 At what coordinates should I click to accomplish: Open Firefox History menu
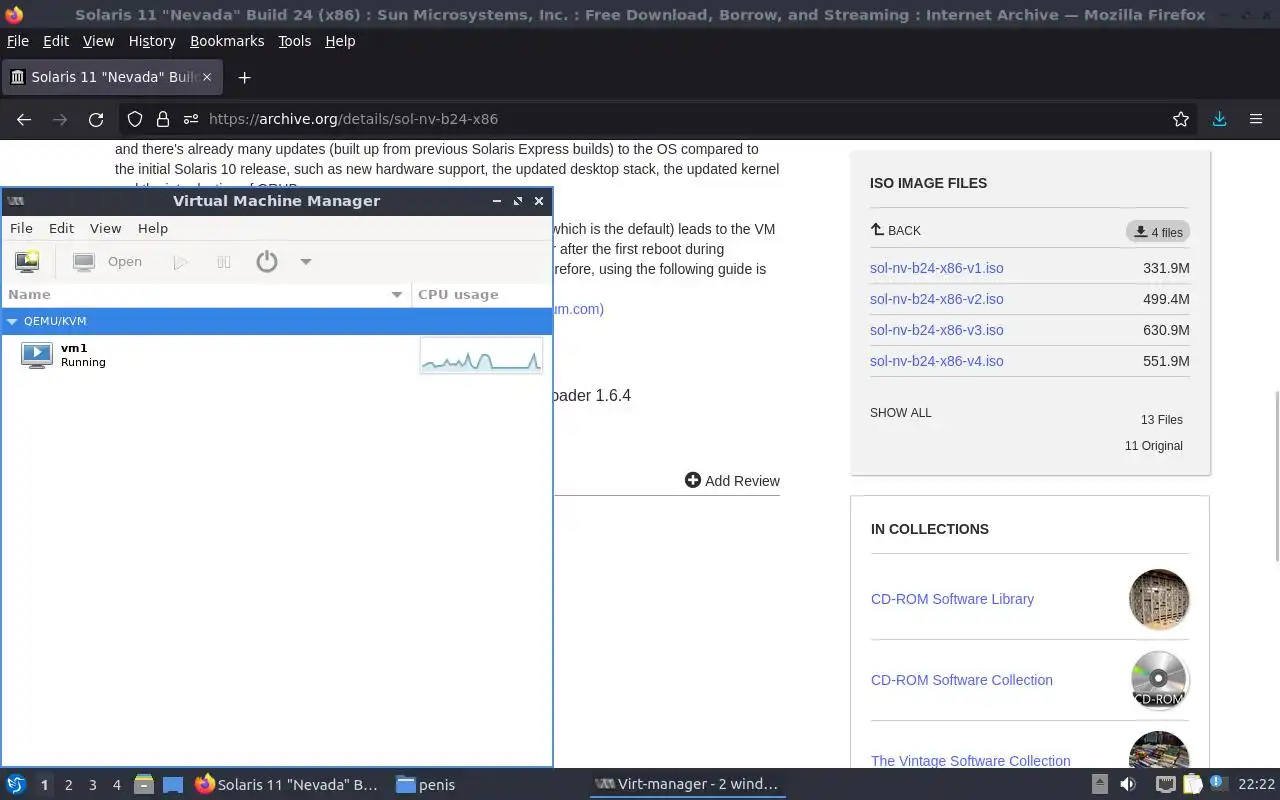[152, 41]
